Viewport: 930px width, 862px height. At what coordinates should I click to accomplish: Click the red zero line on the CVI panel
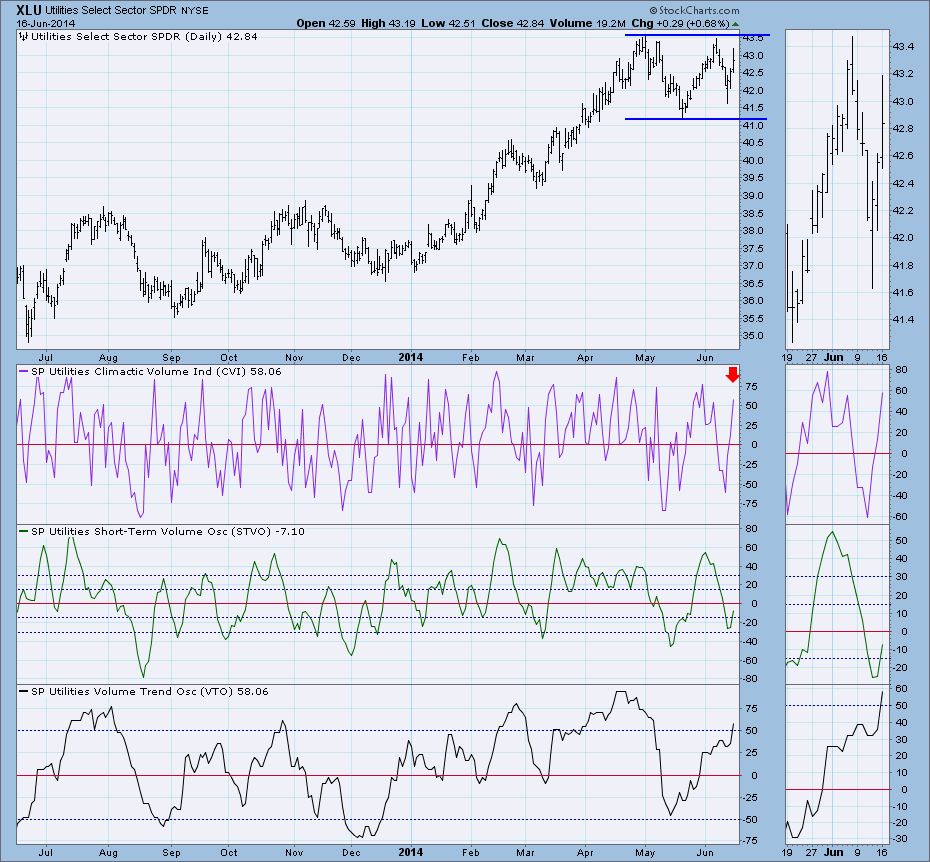378,444
